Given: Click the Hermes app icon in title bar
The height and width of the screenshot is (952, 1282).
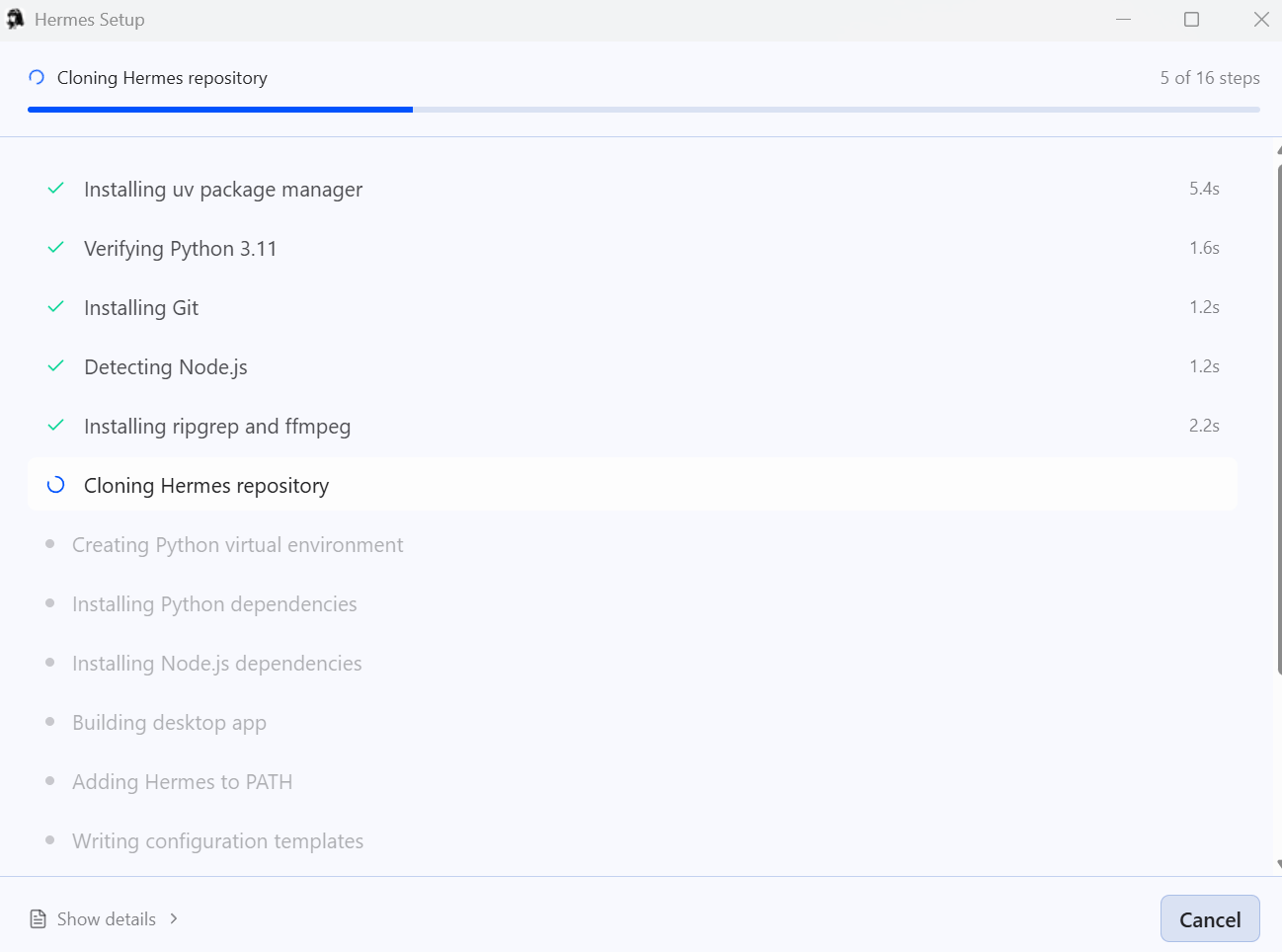Looking at the screenshot, I should pyautogui.click(x=16, y=19).
